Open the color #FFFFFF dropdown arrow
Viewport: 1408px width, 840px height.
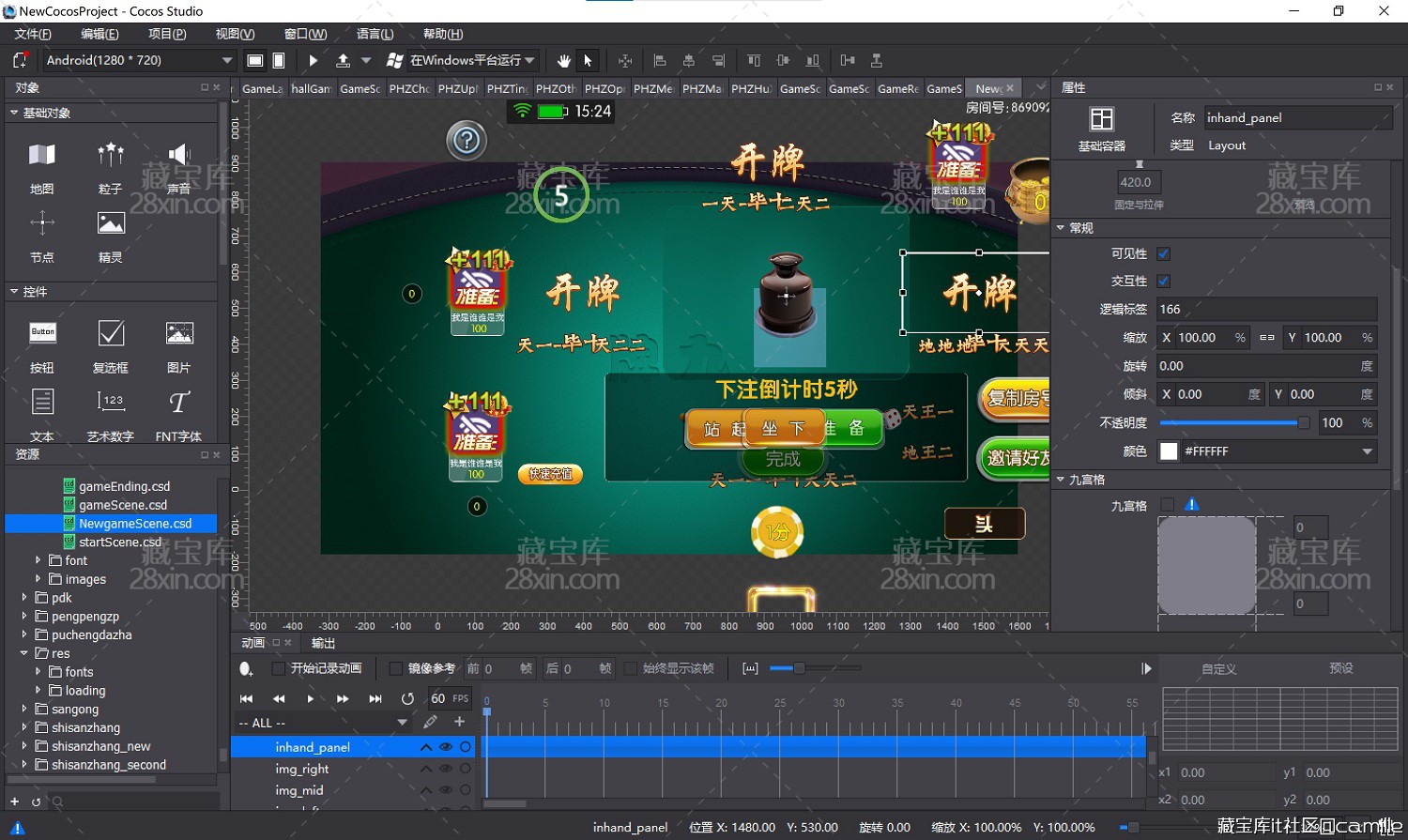1367,451
